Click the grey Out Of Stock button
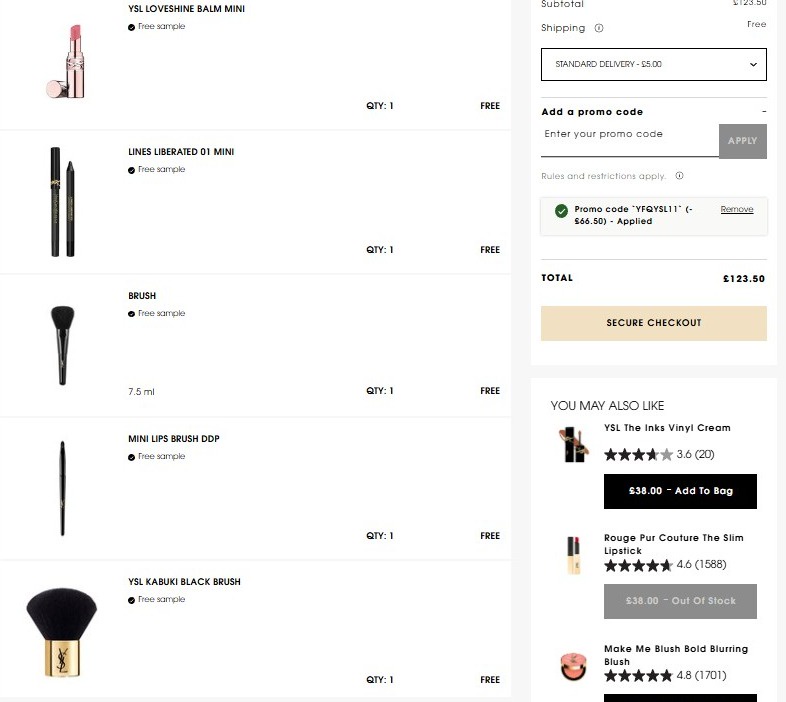This screenshot has height=702, width=786. click(x=680, y=601)
